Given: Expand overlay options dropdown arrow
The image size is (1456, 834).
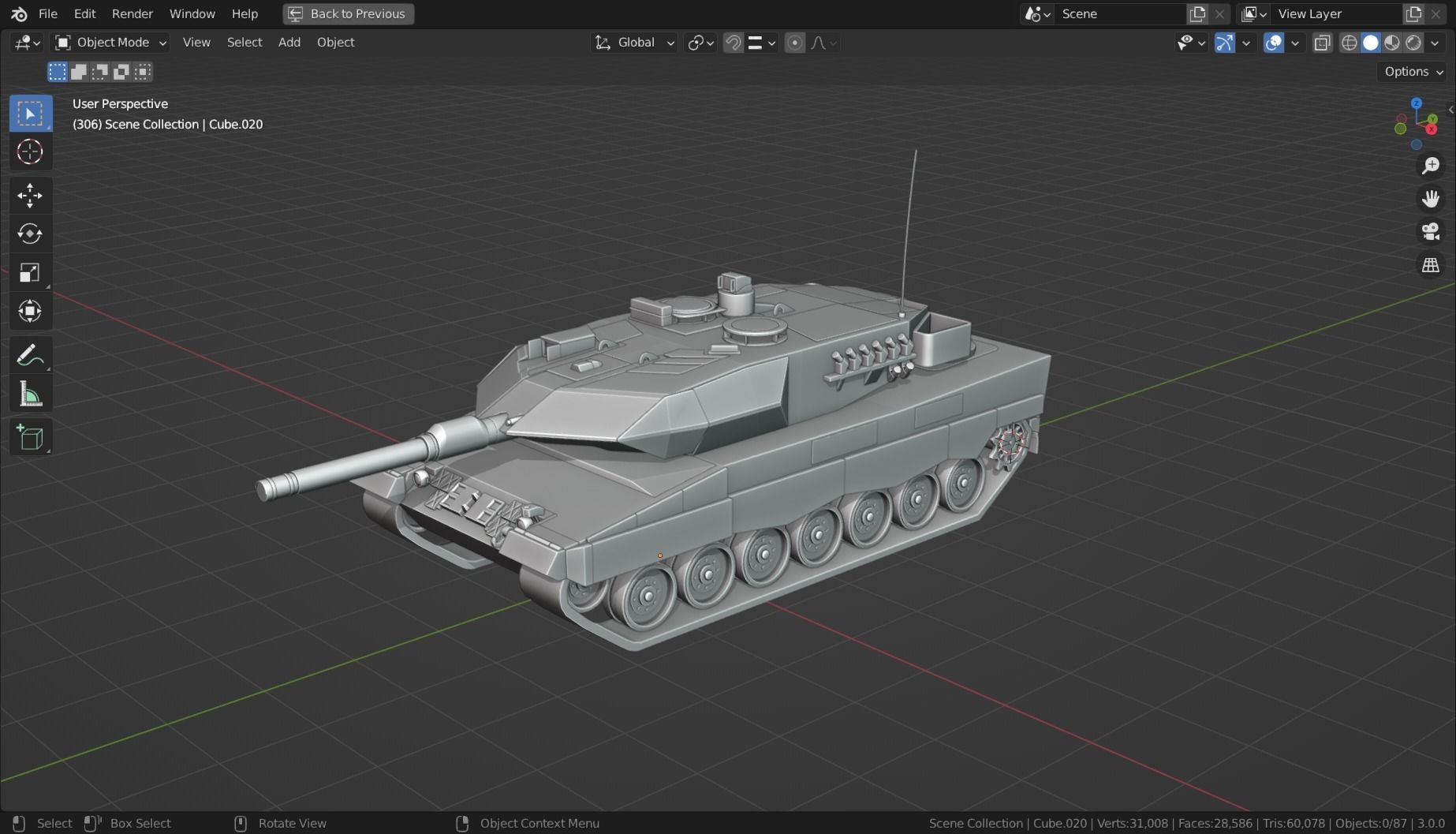Looking at the screenshot, I should pos(1295,43).
